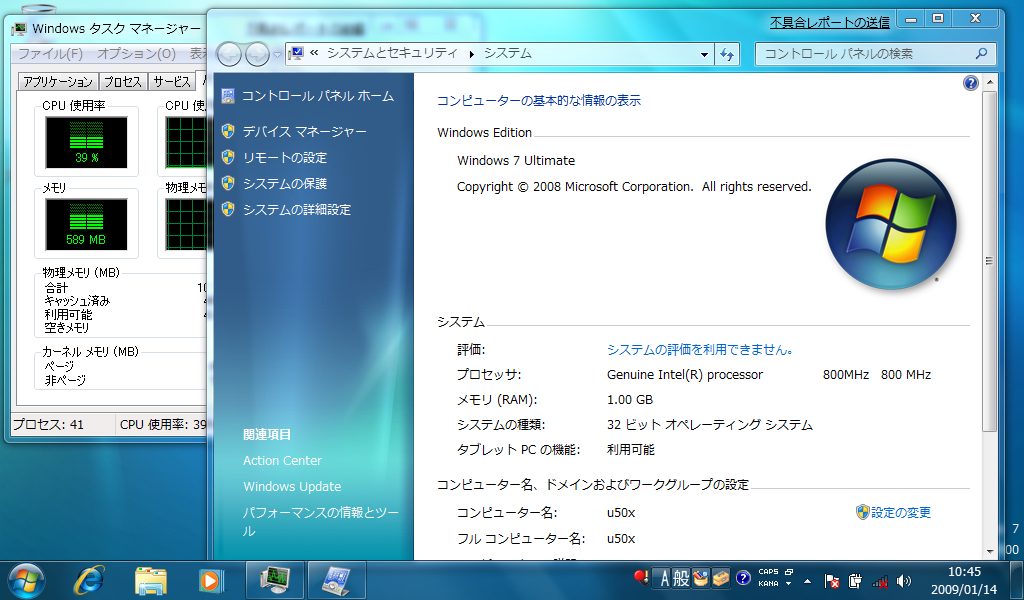
Task: Click the scroll up arrow in the System window
Action: pos(989,82)
